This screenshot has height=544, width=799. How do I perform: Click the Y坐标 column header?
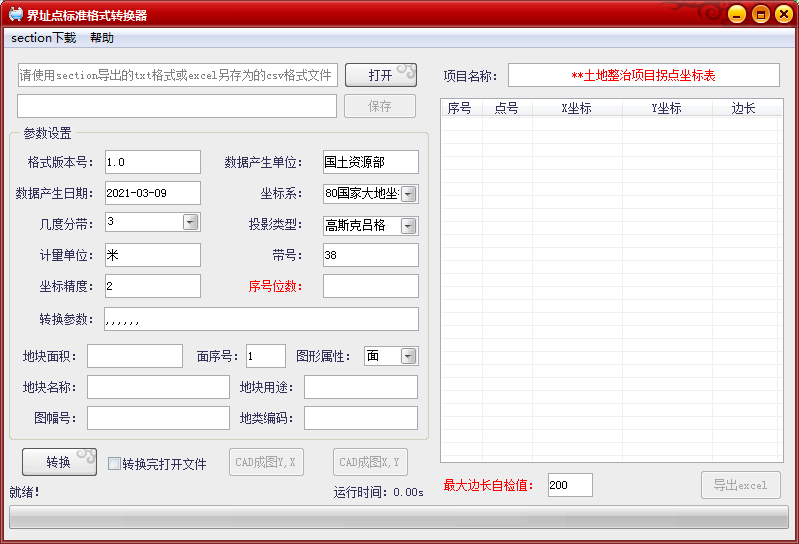pyautogui.click(x=667, y=108)
